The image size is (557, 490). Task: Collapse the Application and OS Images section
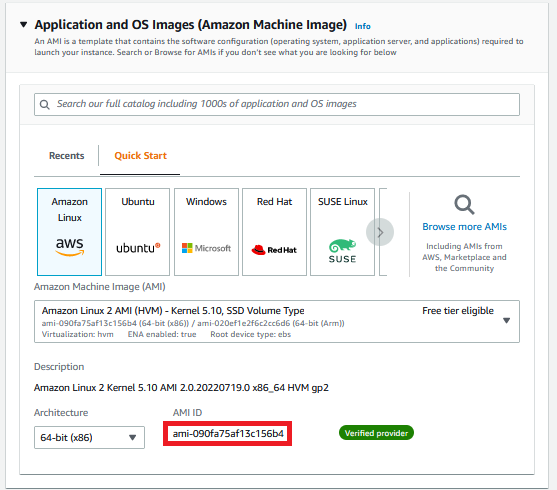[x=23, y=25]
